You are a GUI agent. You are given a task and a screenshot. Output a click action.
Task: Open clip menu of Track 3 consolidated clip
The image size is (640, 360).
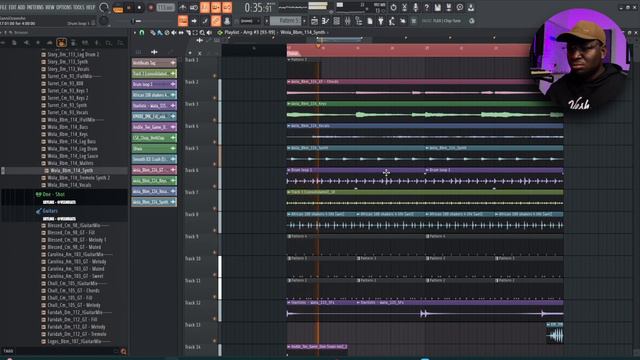tap(289, 192)
